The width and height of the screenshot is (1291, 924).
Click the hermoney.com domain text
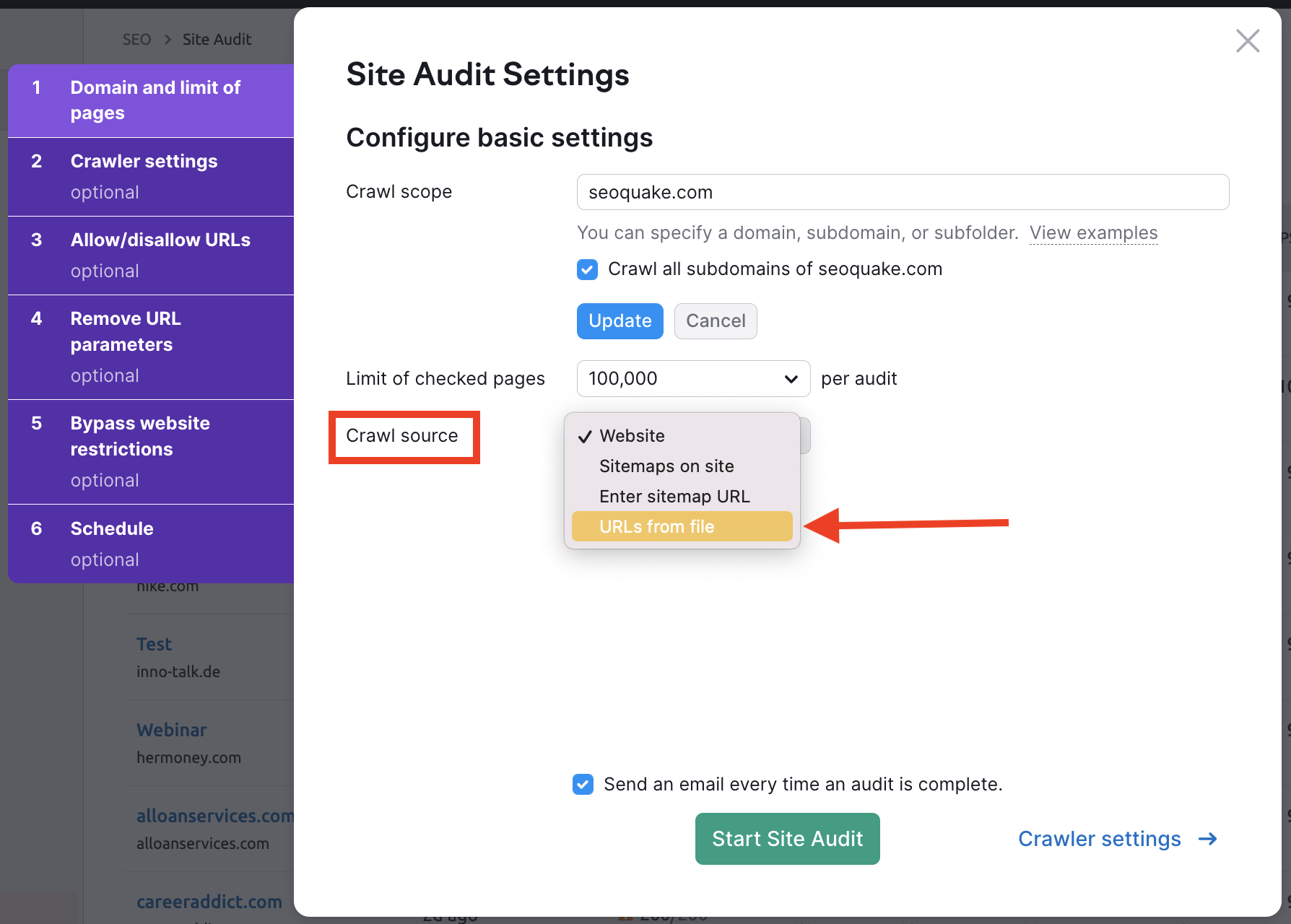coord(188,757)
